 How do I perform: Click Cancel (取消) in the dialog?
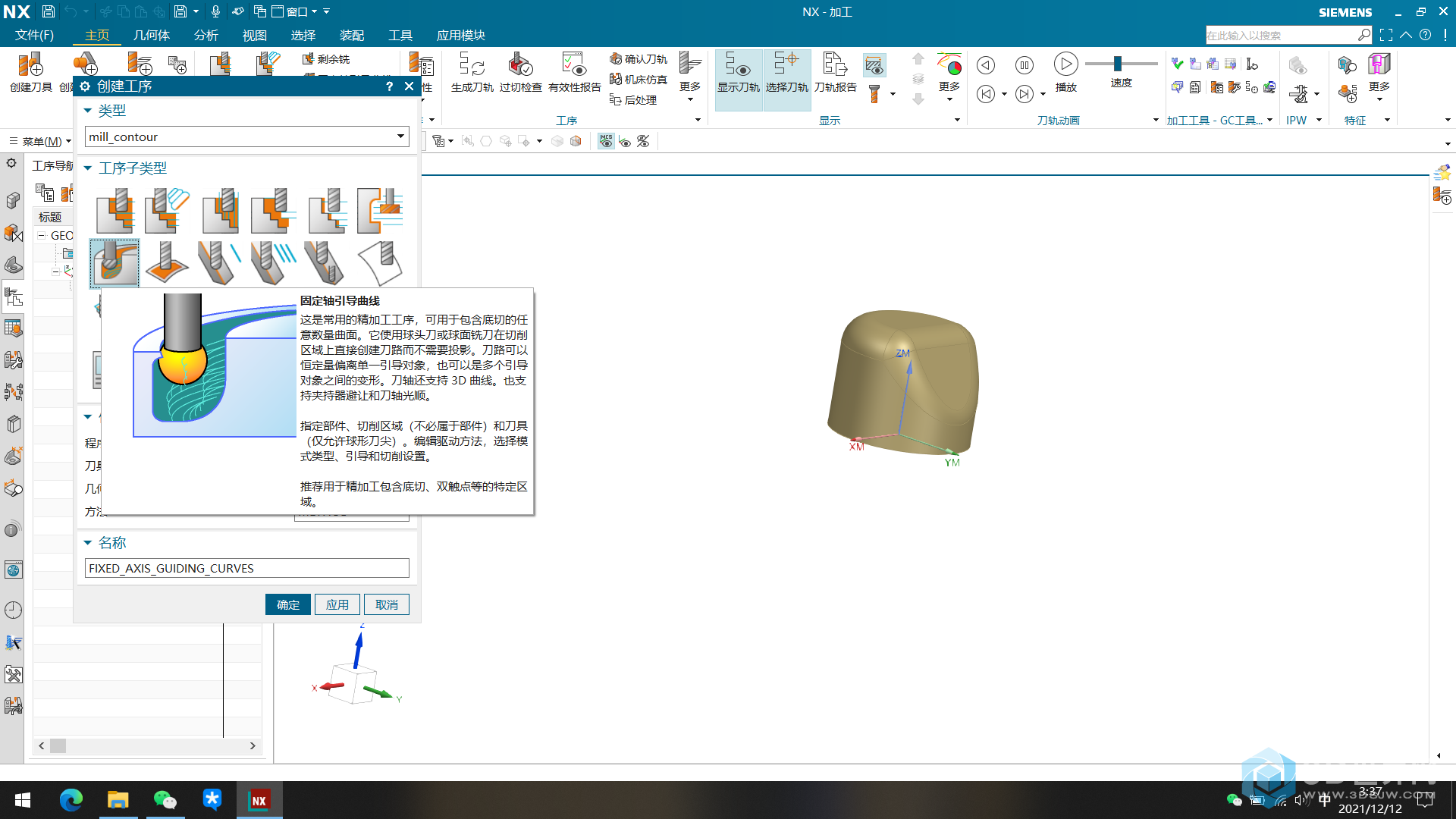click(x=387, y=604)
